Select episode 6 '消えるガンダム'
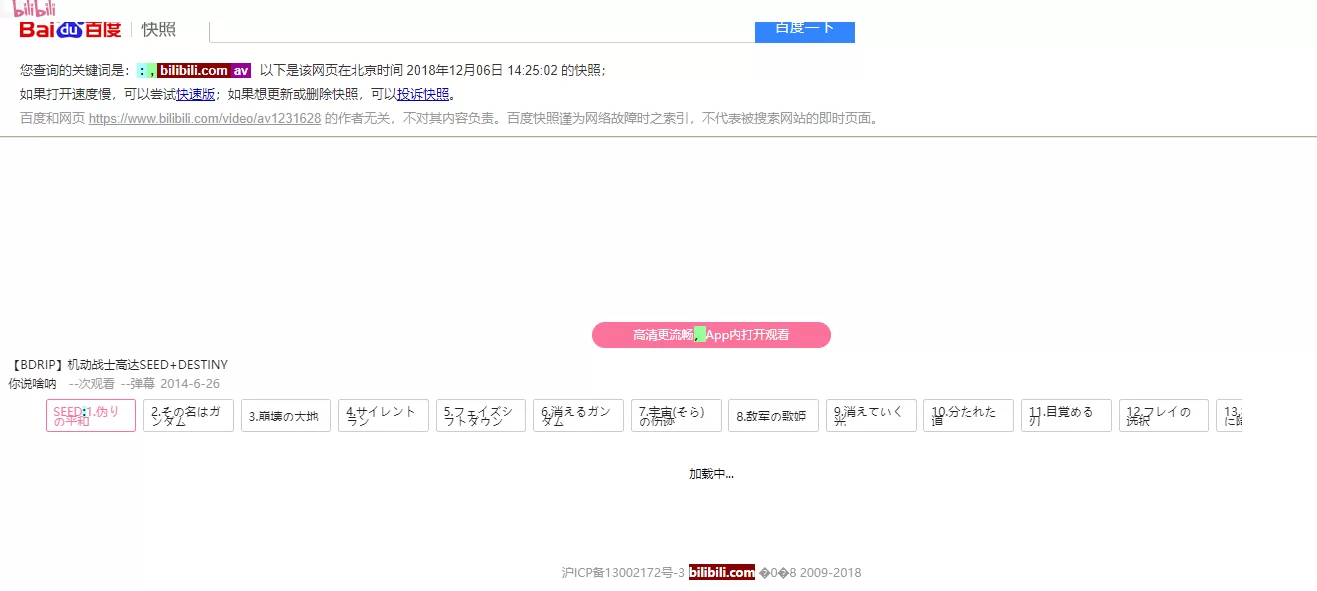 point(578,416)
